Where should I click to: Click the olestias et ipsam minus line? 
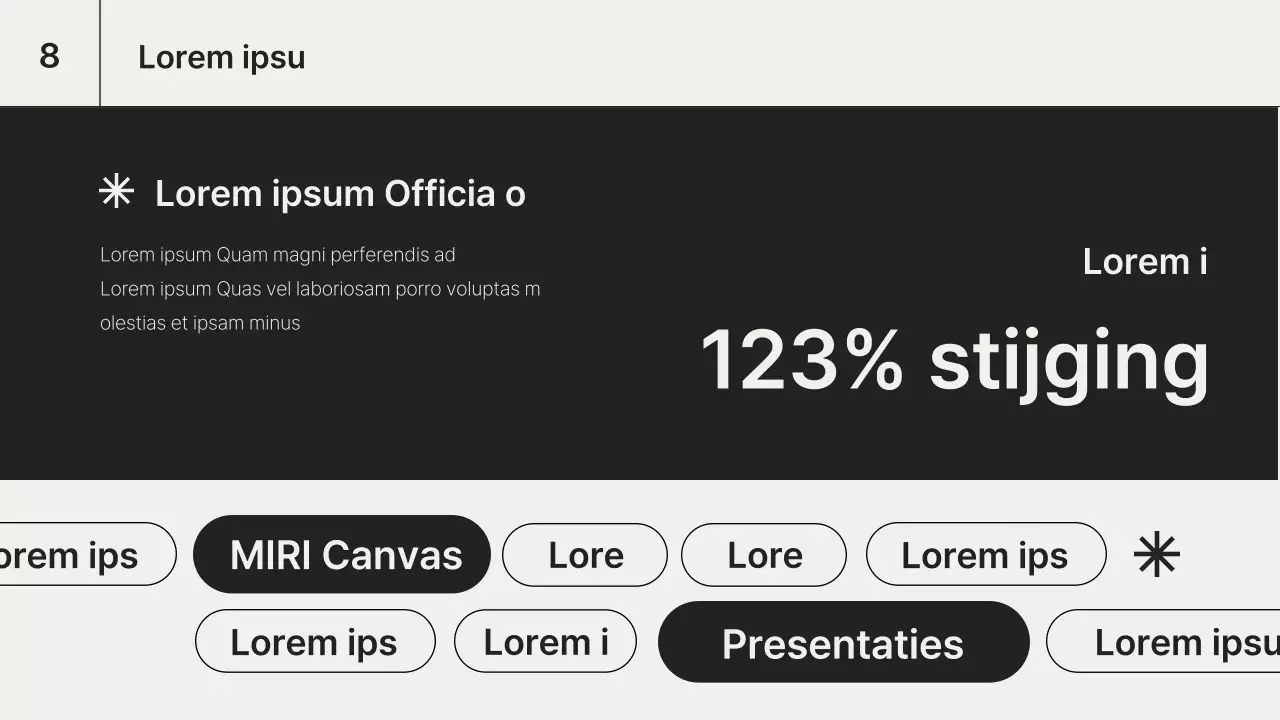[x=200, y=323]
